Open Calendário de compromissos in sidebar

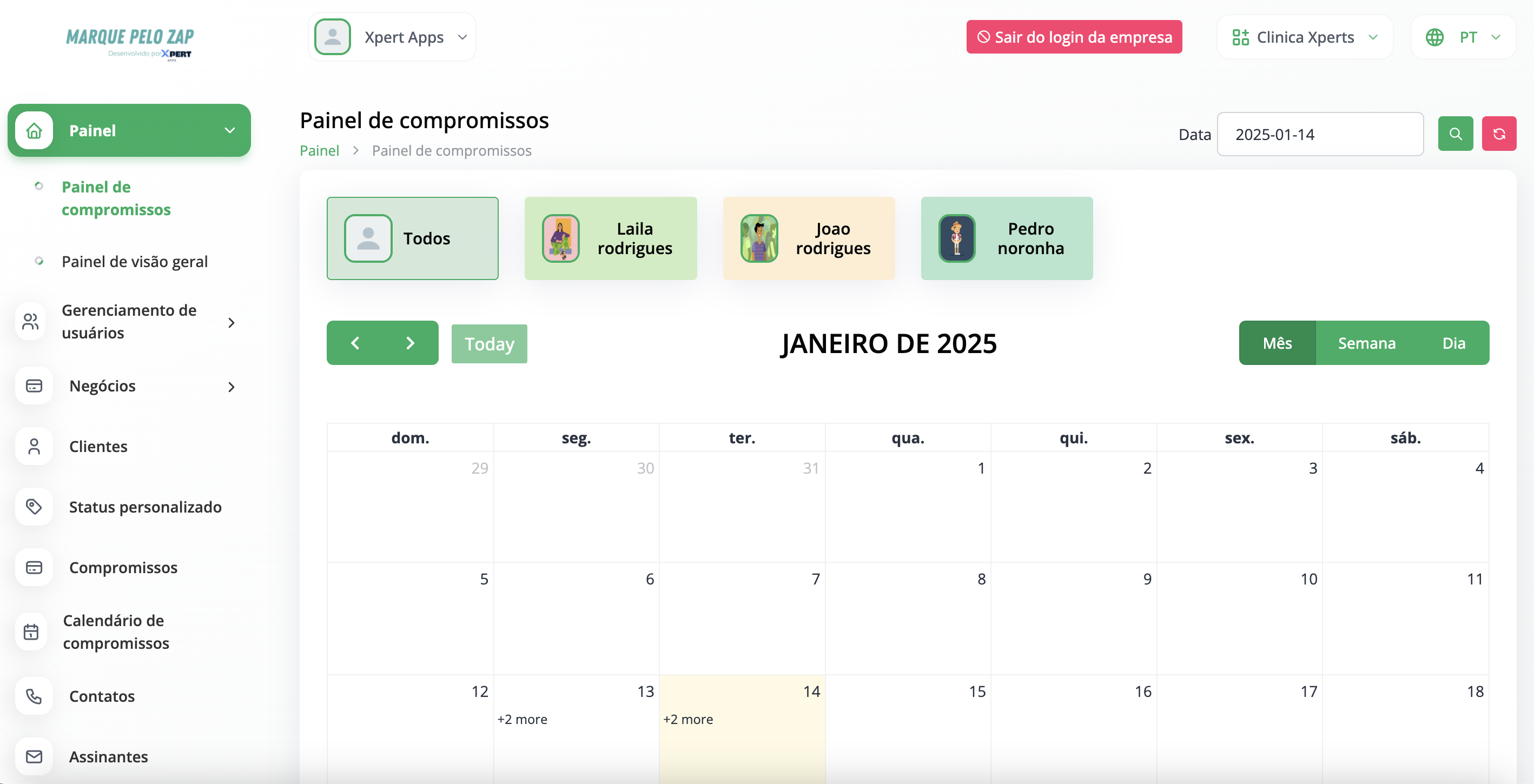click(x=116, y=632)
